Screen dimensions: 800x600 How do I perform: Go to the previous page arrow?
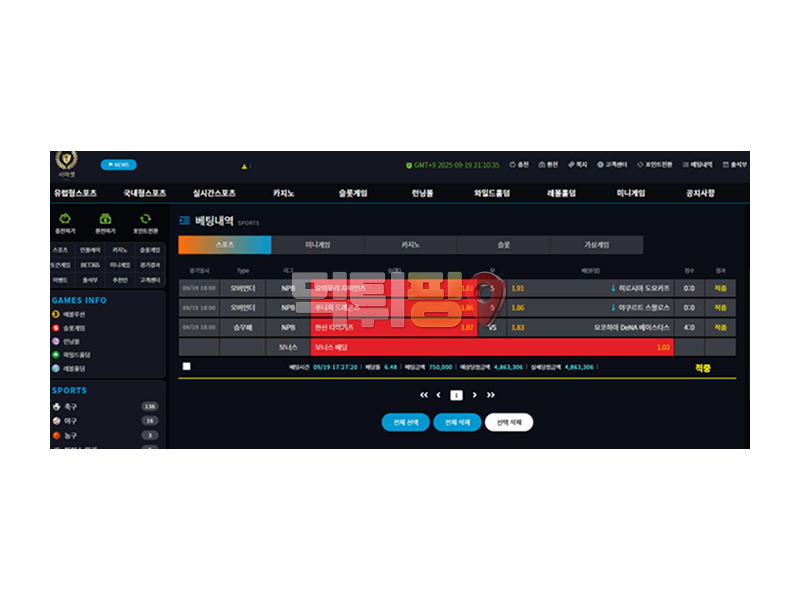point(438,395)
